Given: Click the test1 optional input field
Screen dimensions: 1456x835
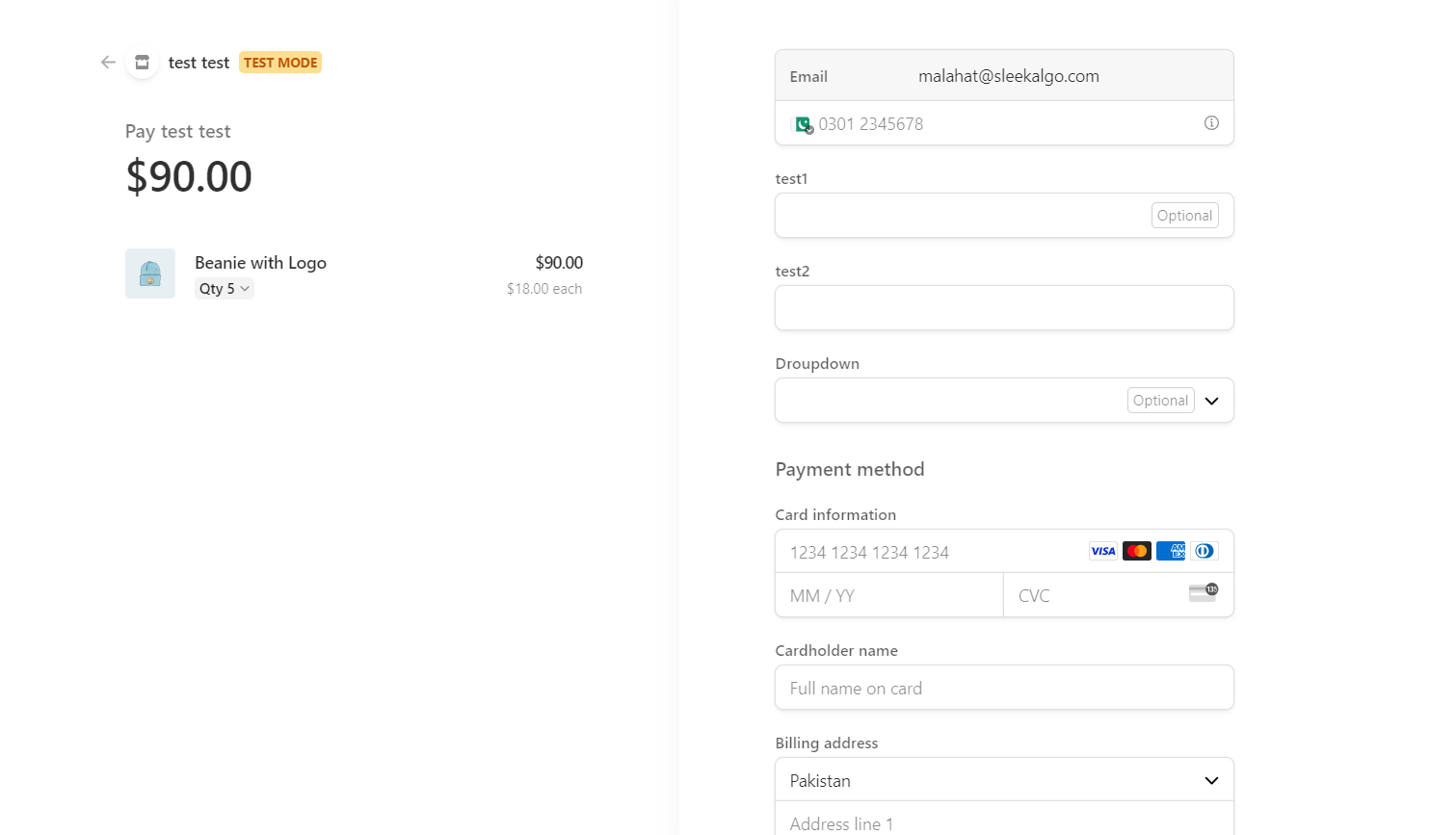Looking at the screenshot, I should point(959,216).
